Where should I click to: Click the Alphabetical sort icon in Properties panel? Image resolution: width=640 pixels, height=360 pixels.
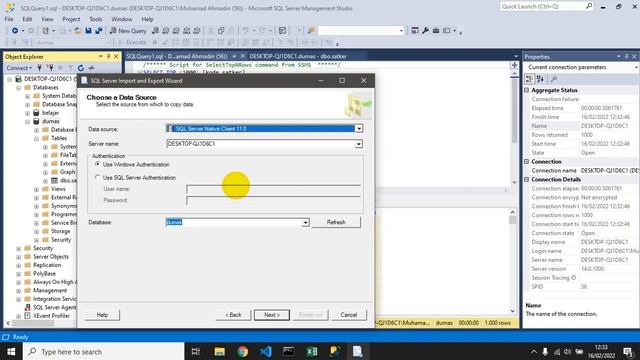pyautogui.click(x=540, y=79)
